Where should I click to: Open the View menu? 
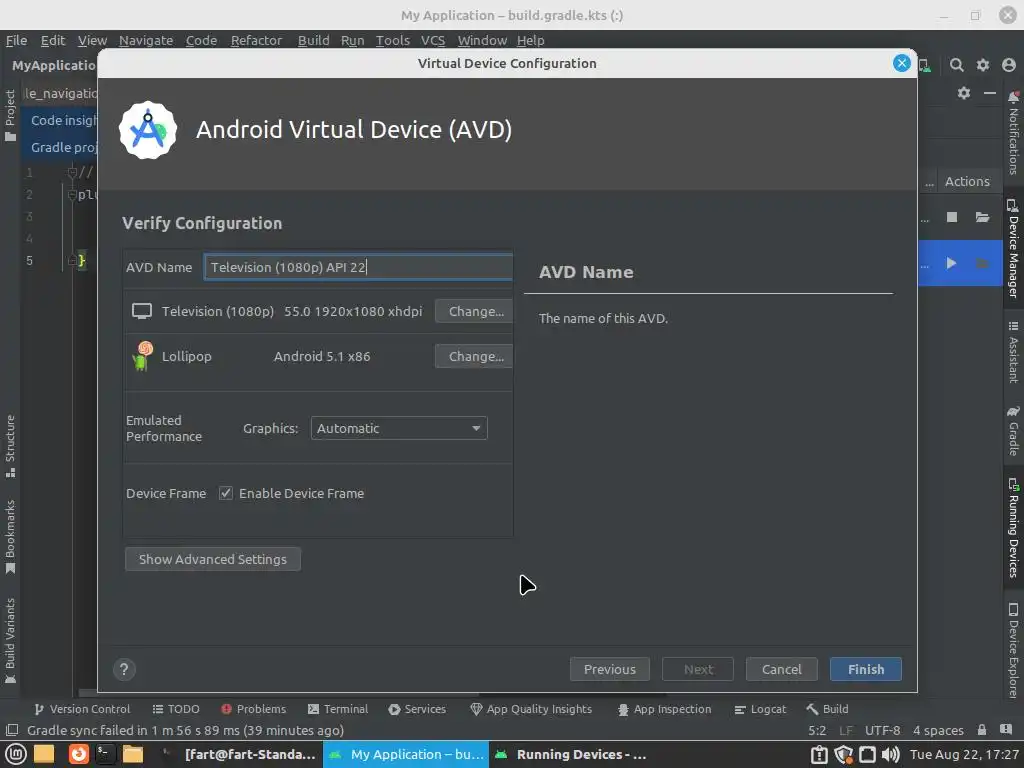click(92, 40)
